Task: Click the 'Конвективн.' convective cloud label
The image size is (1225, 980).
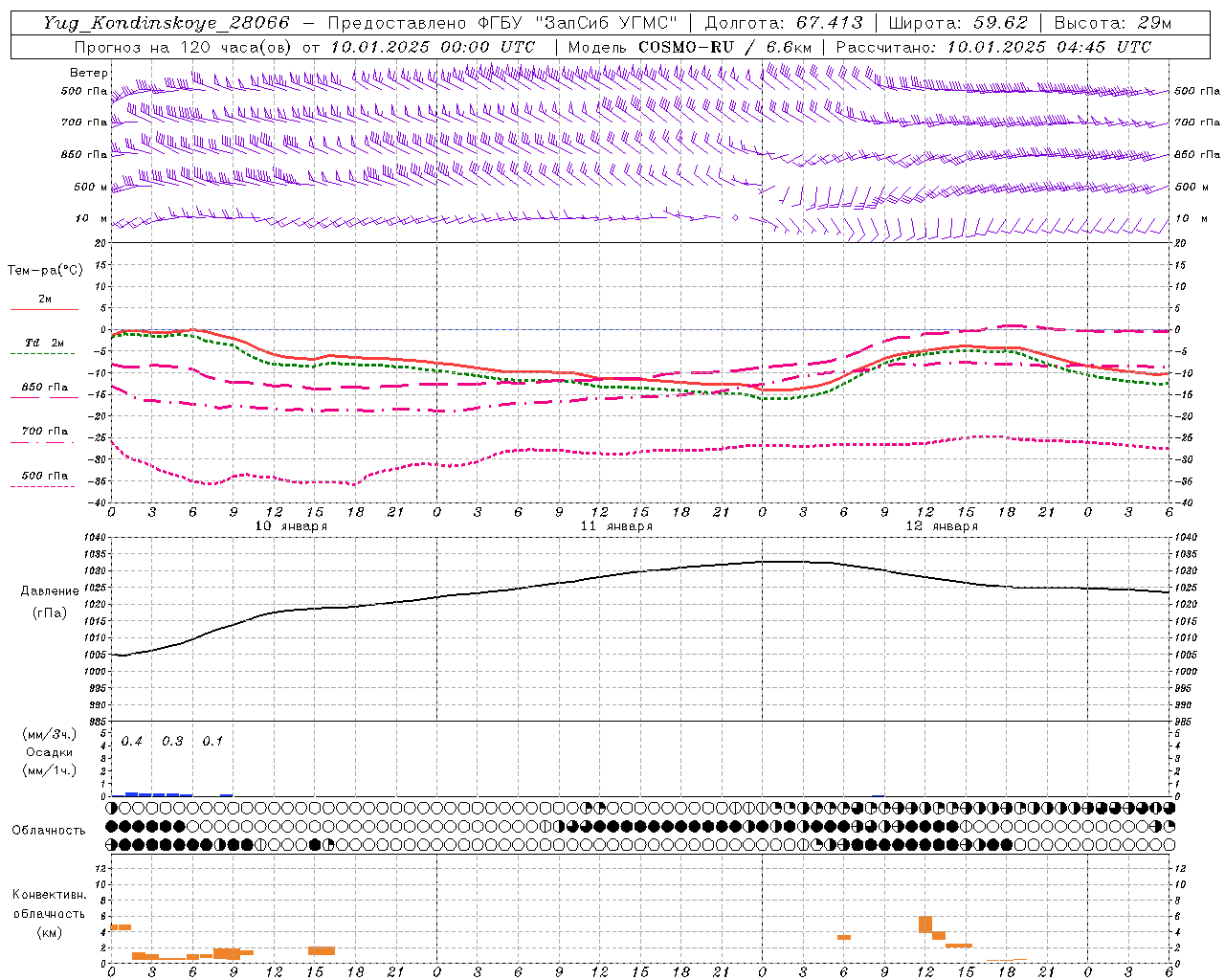Action: (49, 895)
